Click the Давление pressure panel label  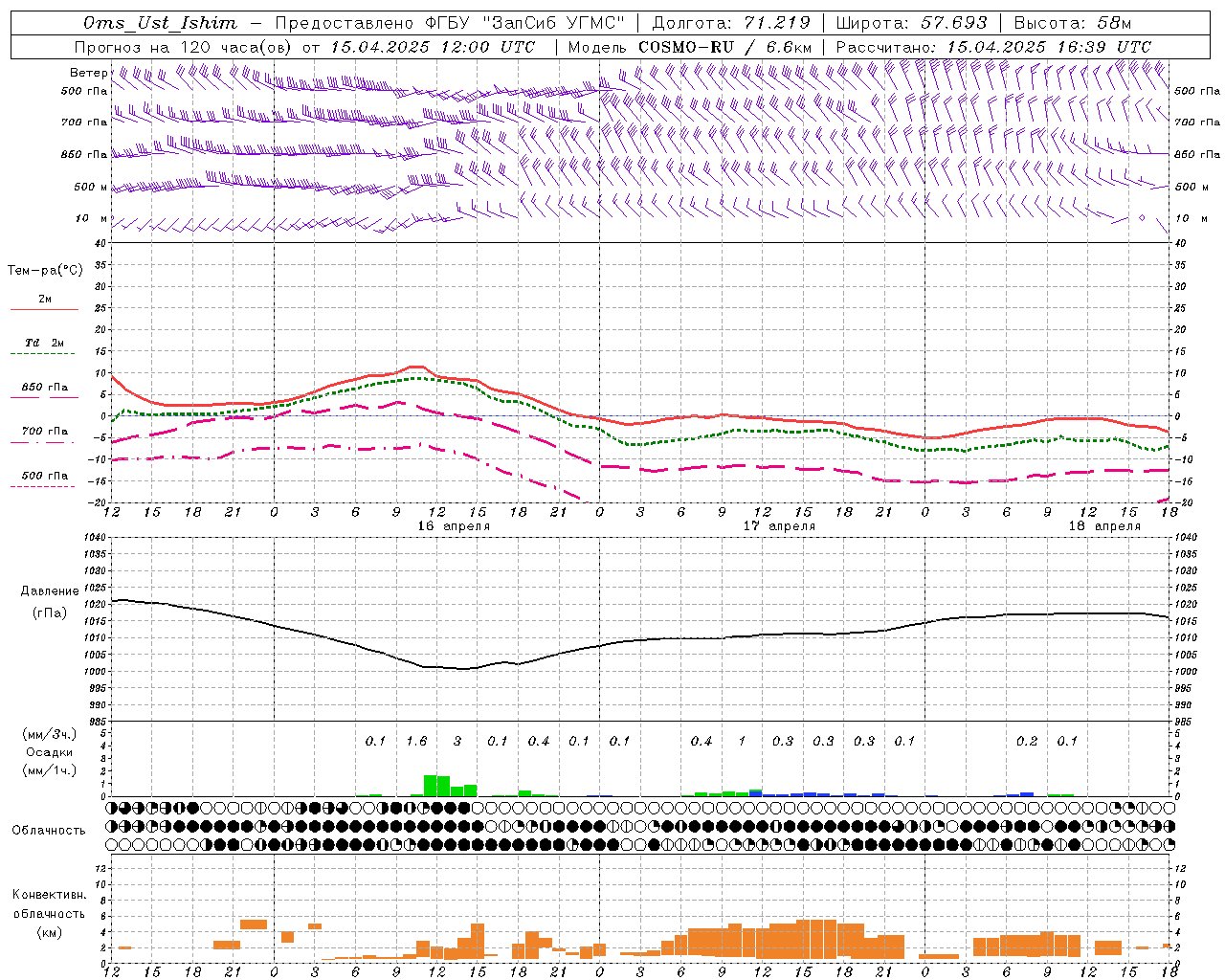50,591
